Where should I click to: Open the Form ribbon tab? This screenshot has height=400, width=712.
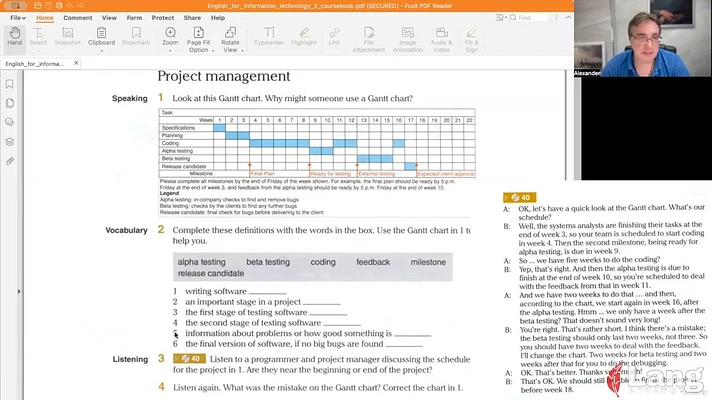coord(134,18)
